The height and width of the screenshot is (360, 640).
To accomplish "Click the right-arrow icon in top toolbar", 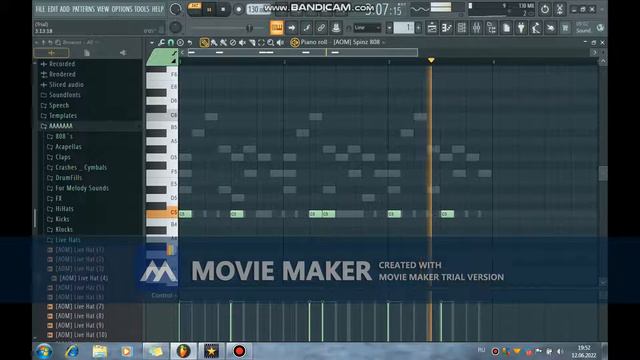I will coord(291,28).
